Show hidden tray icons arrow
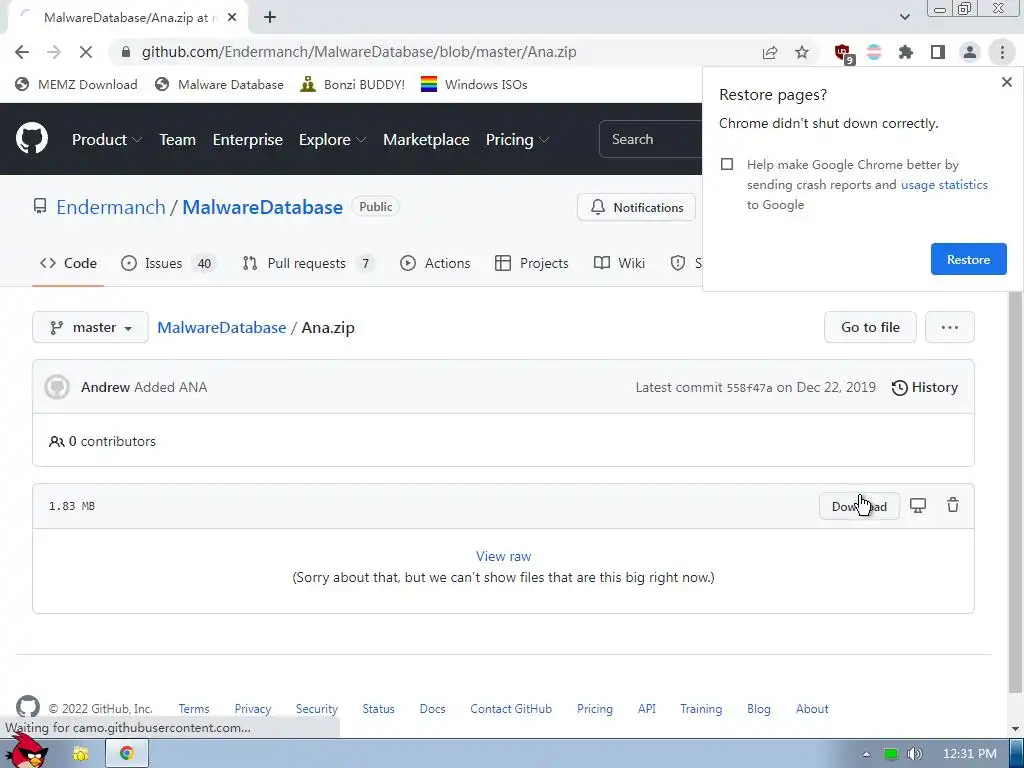This screenshot has height=768, width=1024. [x=866, y=754]
